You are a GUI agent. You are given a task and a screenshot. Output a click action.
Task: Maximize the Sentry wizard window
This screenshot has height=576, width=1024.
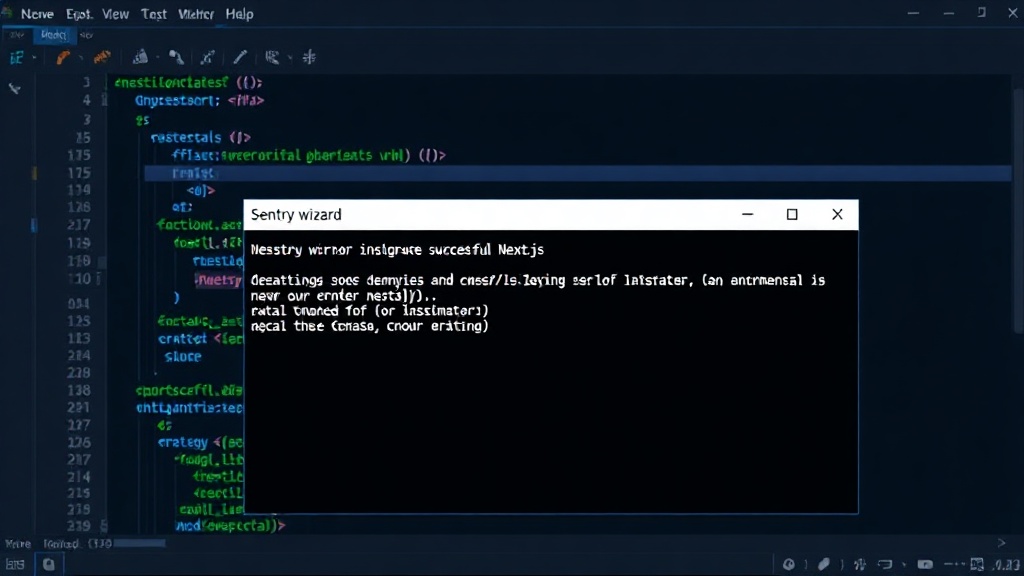(792, 214)
